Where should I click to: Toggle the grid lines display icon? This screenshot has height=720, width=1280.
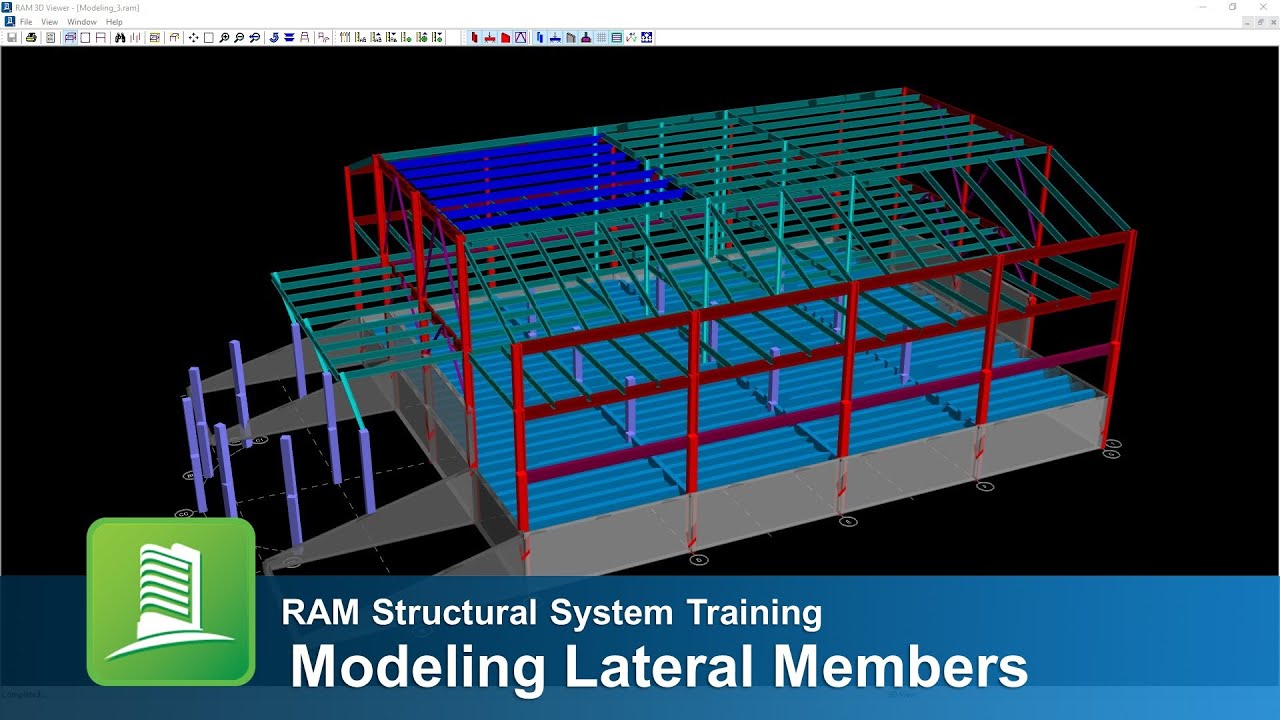coord(601,38)
